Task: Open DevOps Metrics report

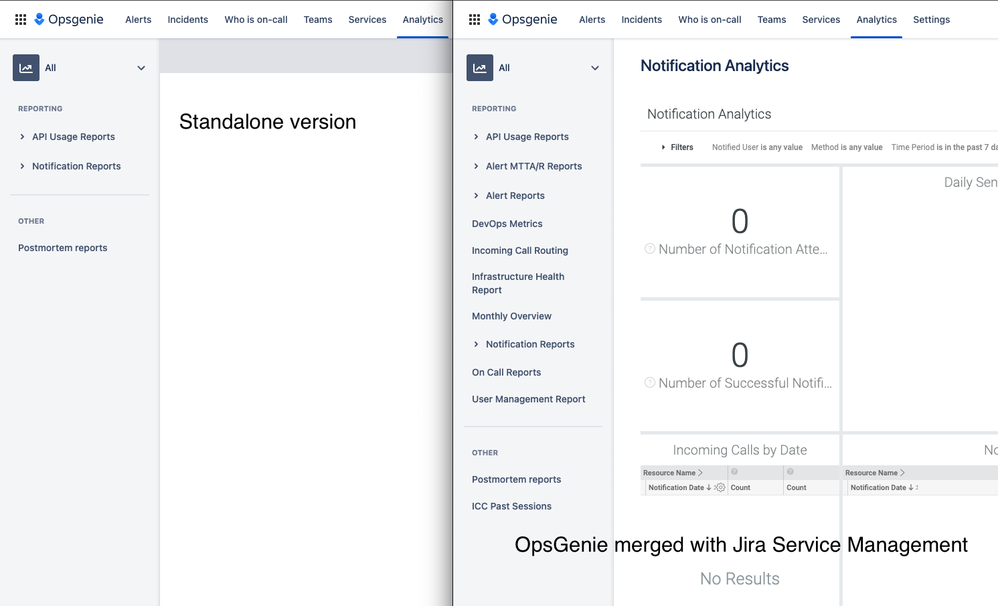Action: coord(507,224)
